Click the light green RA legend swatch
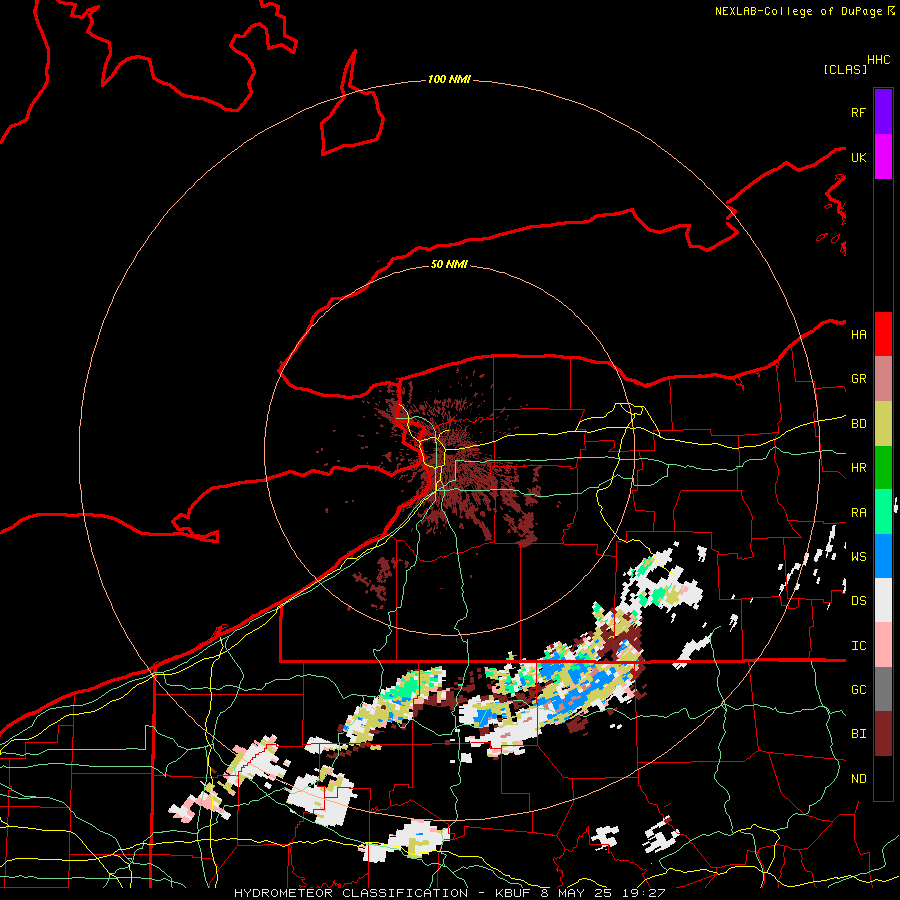This screenshot has height=900, width=900. coord(883,512)
